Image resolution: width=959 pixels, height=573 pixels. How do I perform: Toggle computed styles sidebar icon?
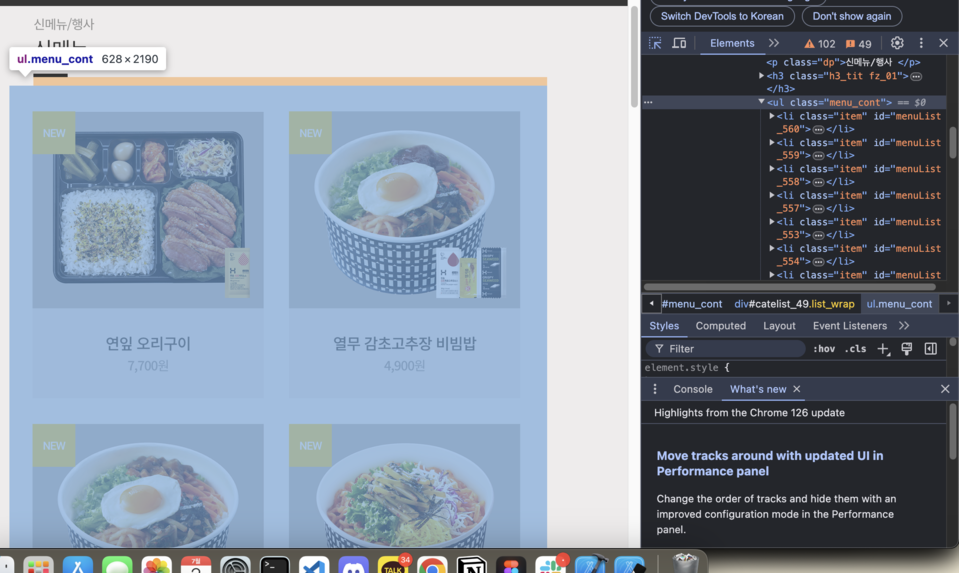pos(930,349)
